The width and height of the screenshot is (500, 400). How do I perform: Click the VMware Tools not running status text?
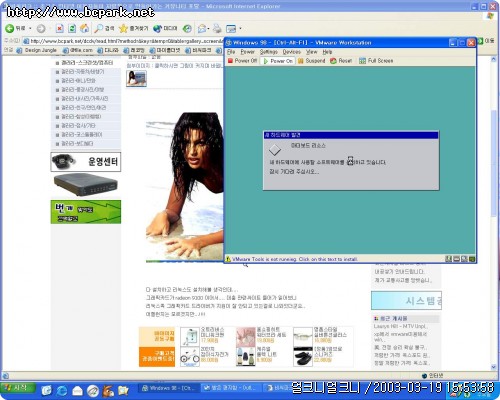(295, 259)
